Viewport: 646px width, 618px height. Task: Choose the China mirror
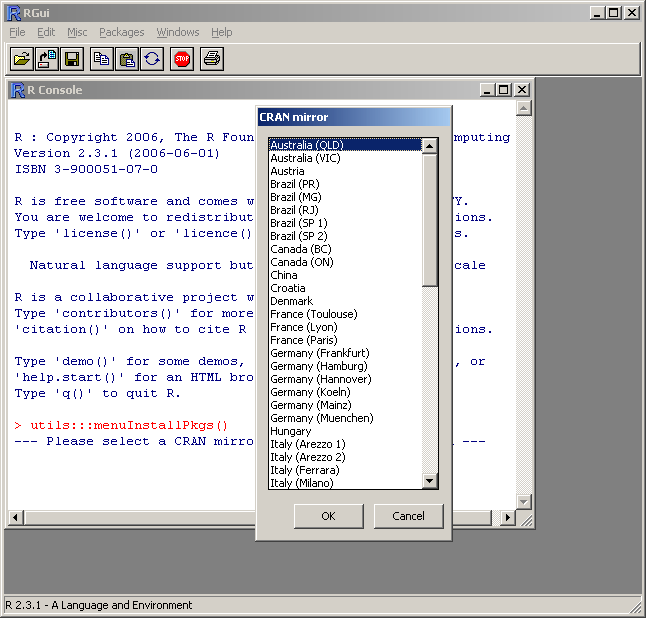coord(345,275)
